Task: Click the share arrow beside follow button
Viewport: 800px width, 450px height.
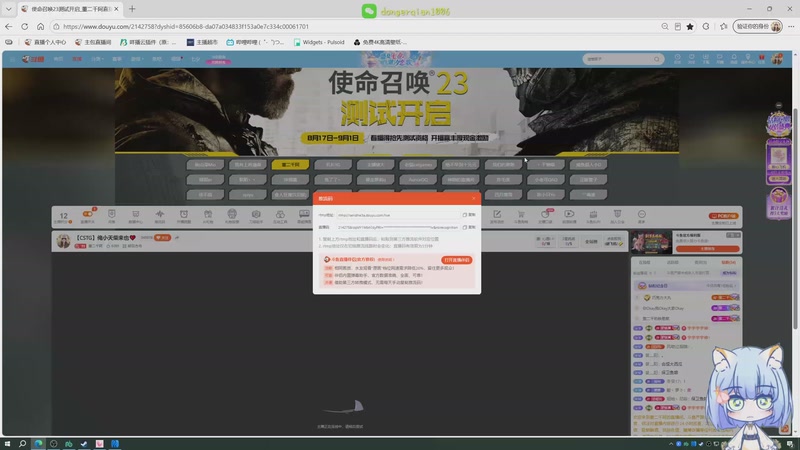Action: coord(177,238)
